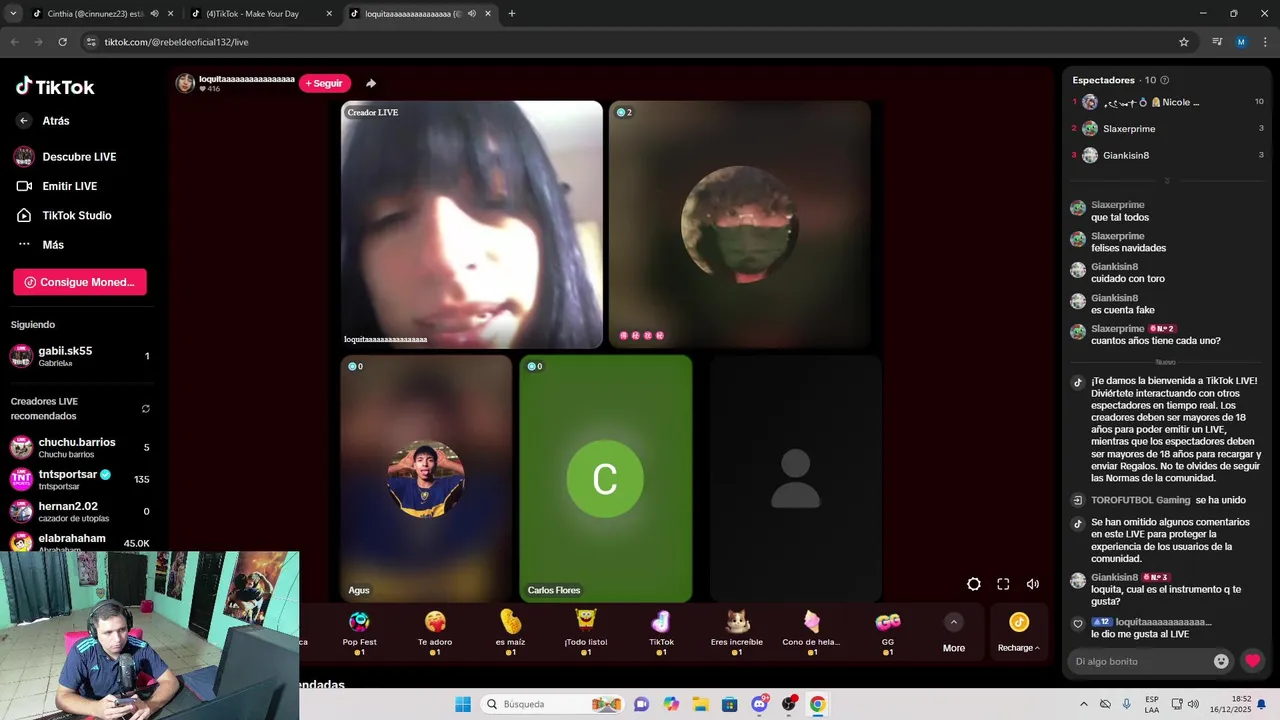This screenshot has width=1280, height=720.
Task: Open File Explorer from the taskbar
Action: point(700,704)
